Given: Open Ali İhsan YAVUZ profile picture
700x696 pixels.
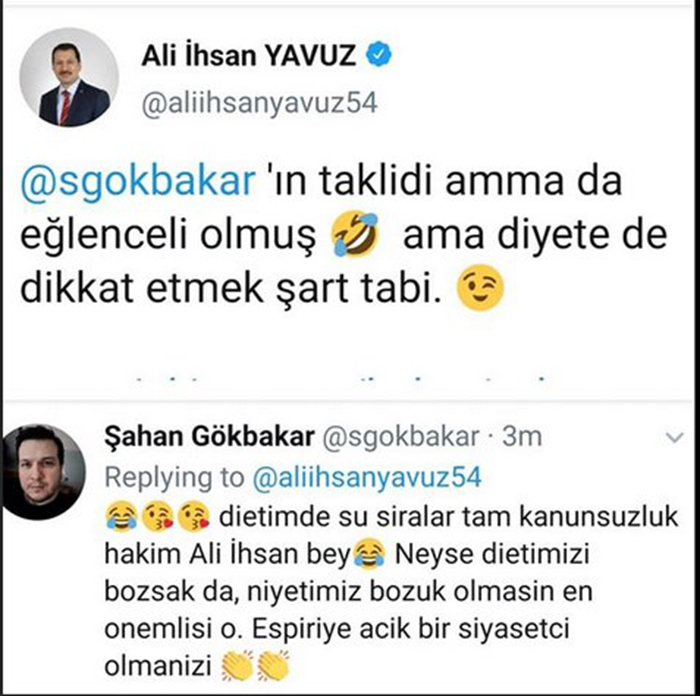Looking at the screenshot, I should (x=69, y=77).
